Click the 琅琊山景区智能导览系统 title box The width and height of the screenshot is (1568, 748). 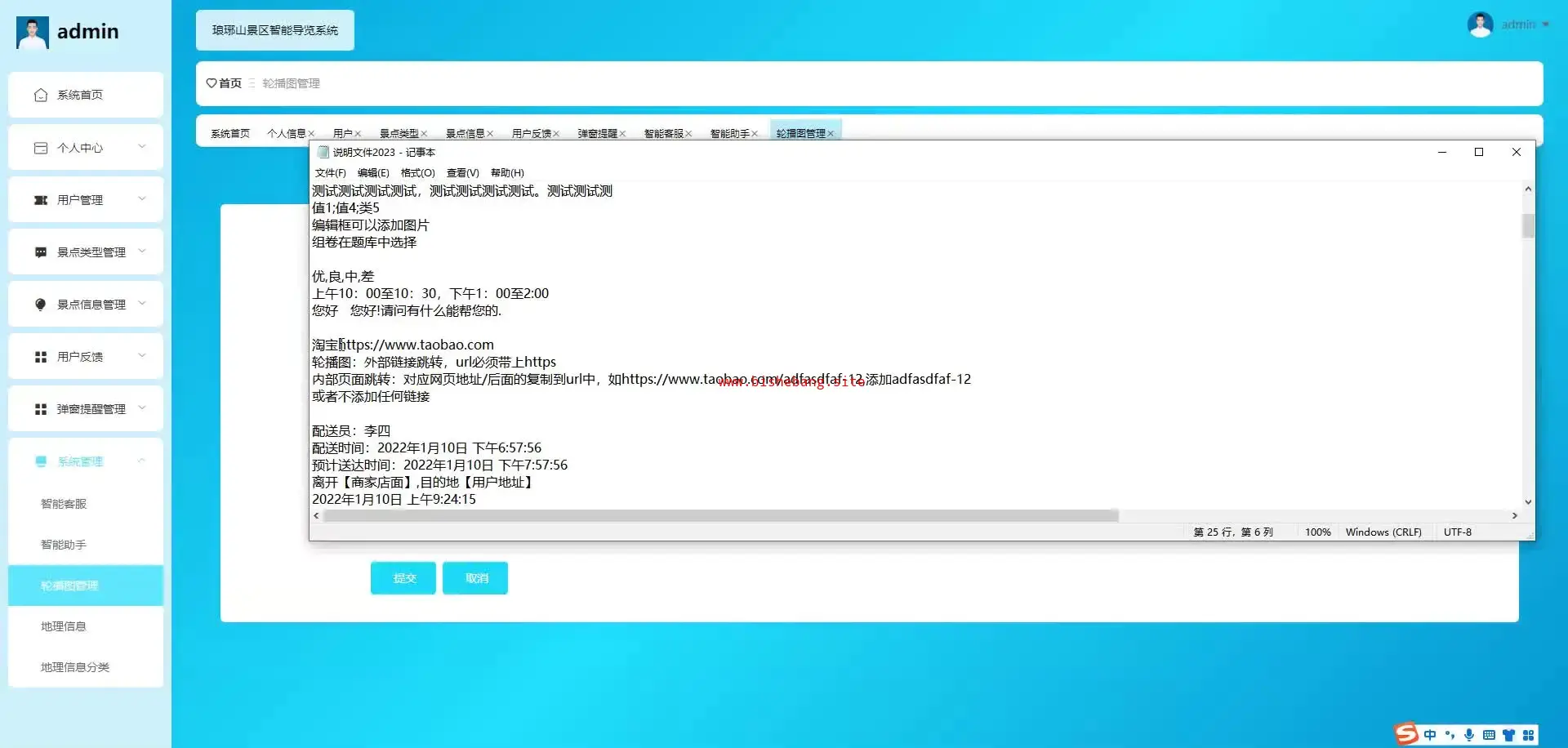(275, 30)
